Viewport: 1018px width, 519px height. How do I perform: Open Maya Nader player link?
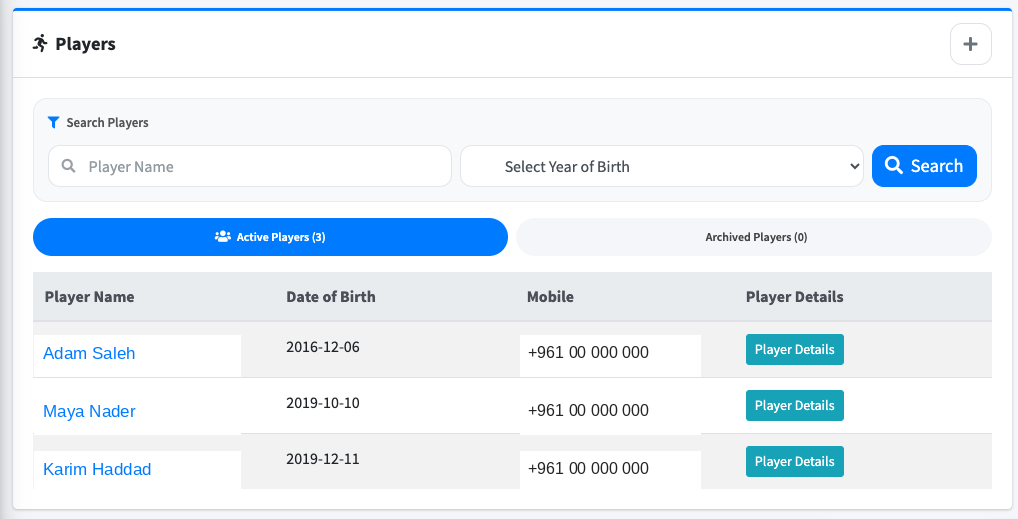tap(89, 411)
